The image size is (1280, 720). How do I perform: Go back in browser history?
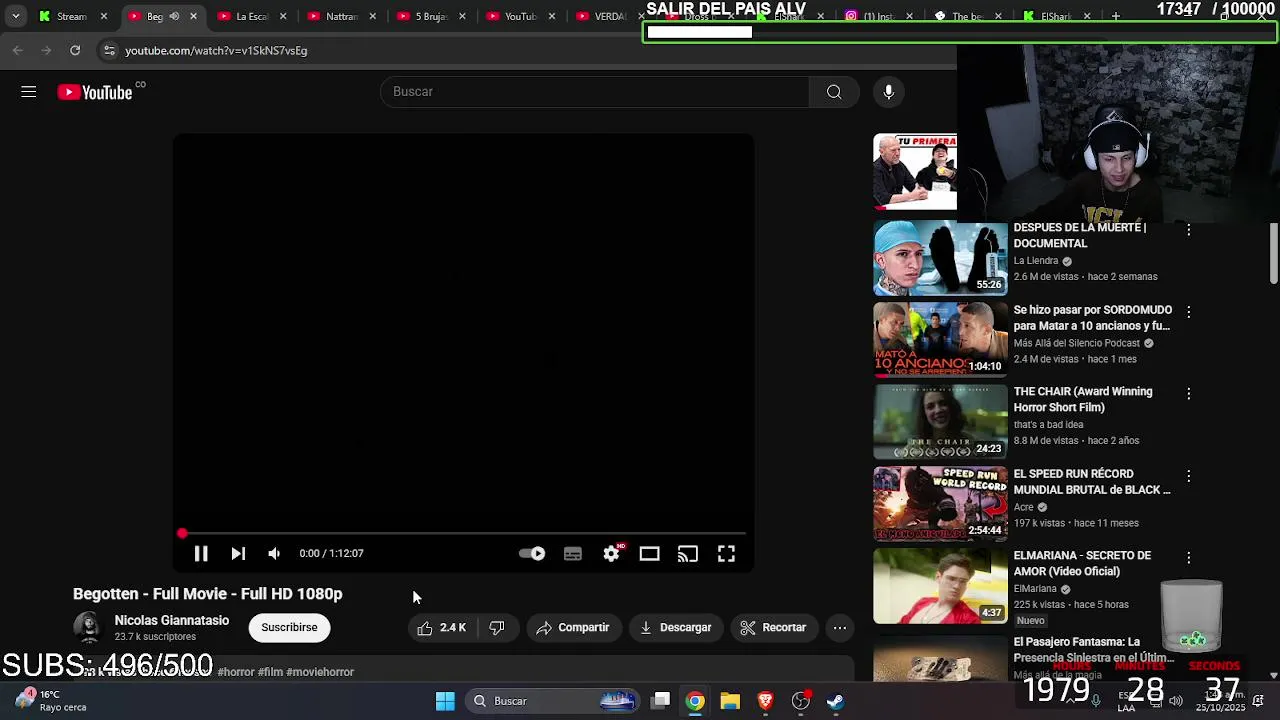tap(18, 50)
